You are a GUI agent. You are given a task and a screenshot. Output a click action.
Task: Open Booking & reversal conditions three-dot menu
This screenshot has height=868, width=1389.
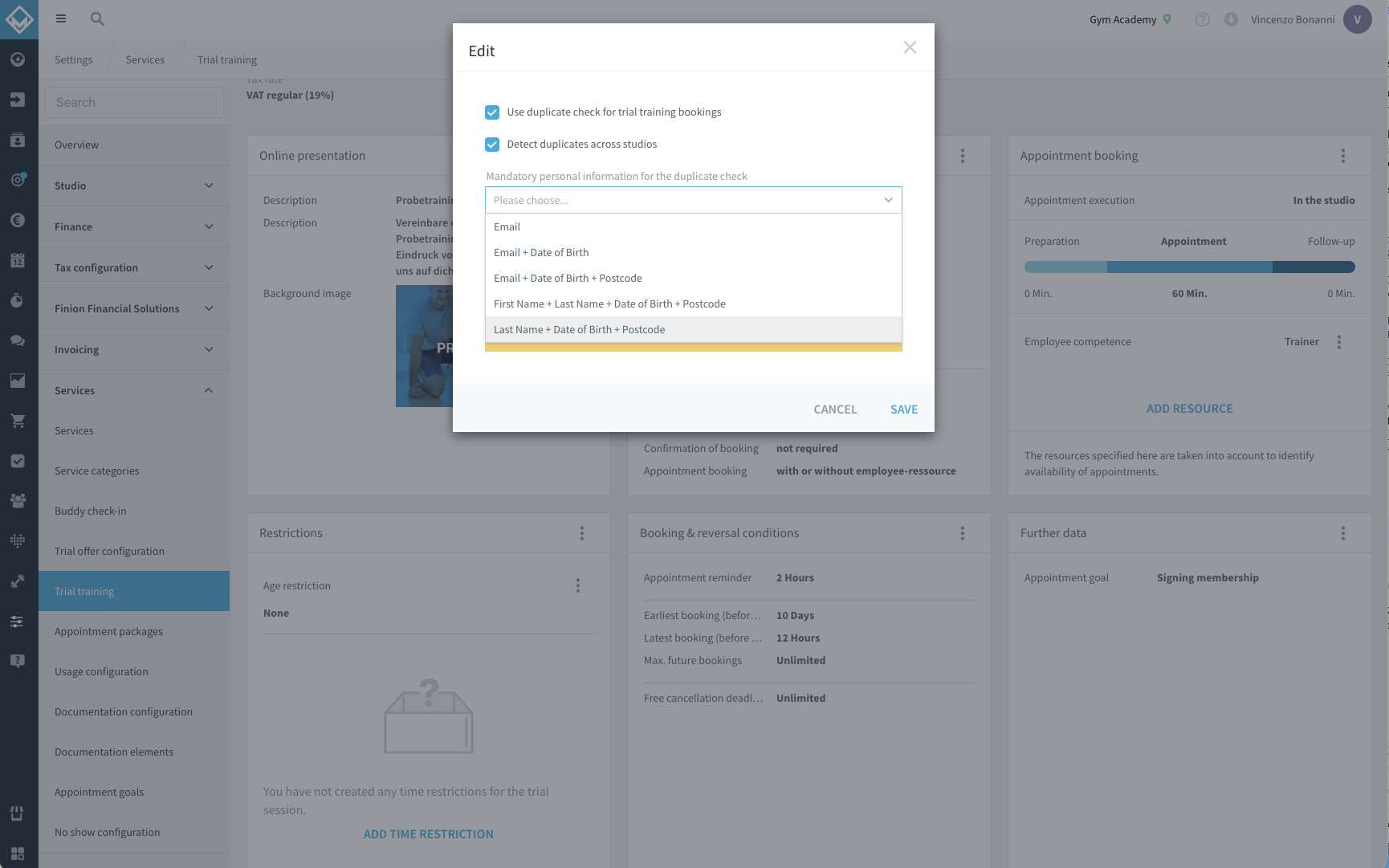click(963, 533)
